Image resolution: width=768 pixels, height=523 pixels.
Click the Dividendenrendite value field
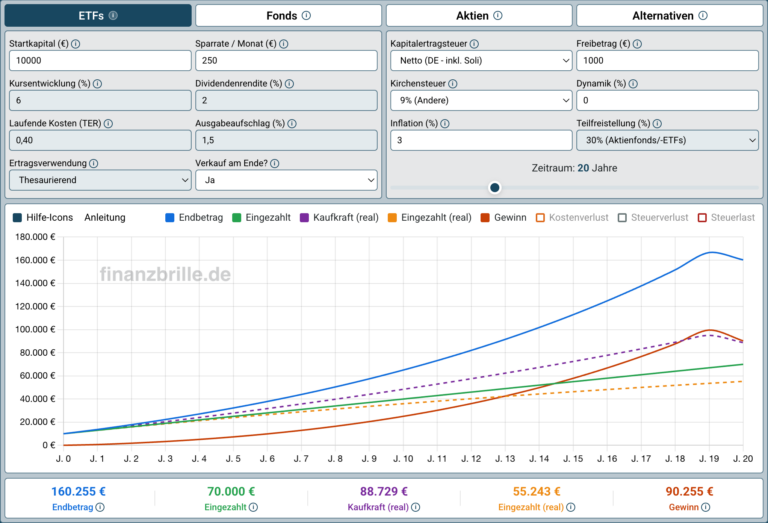pos(286,100)
